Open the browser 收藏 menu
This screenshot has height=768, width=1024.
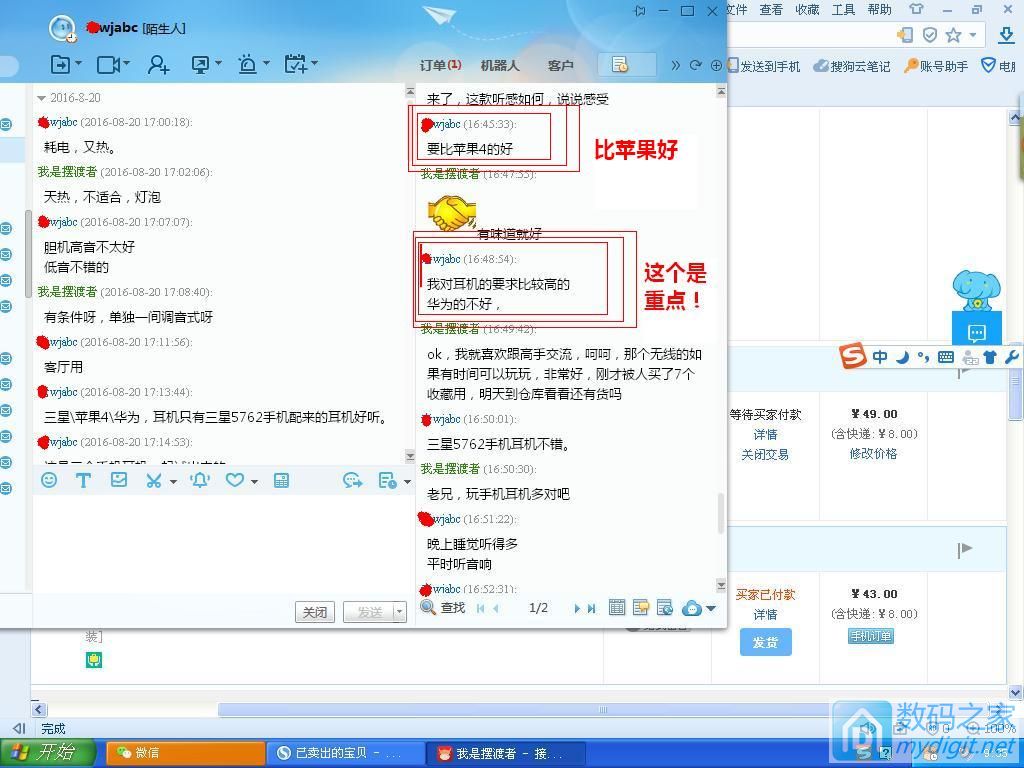tap(807, 10)
